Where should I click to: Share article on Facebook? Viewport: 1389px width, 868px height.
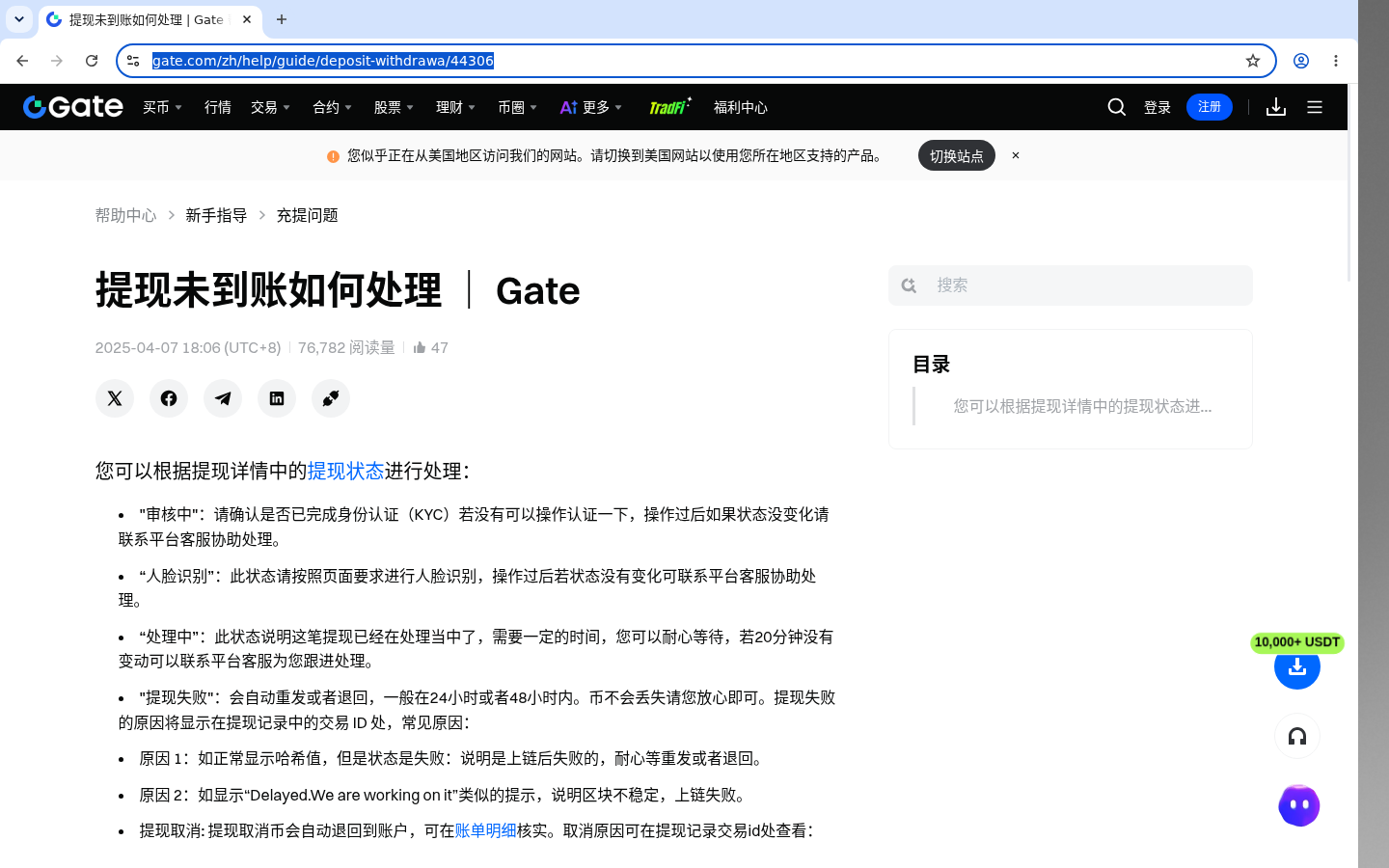(169, 398)
